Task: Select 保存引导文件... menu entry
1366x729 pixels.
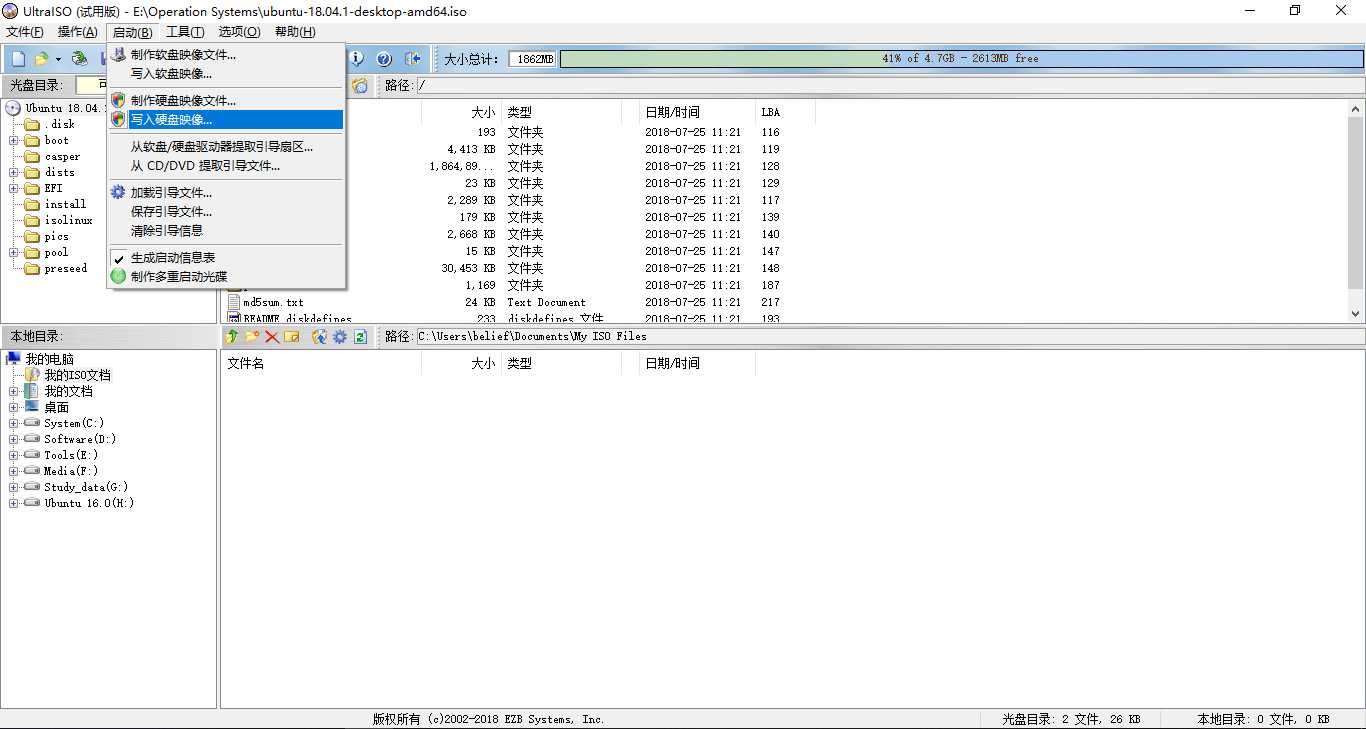Action: (226, 211)
